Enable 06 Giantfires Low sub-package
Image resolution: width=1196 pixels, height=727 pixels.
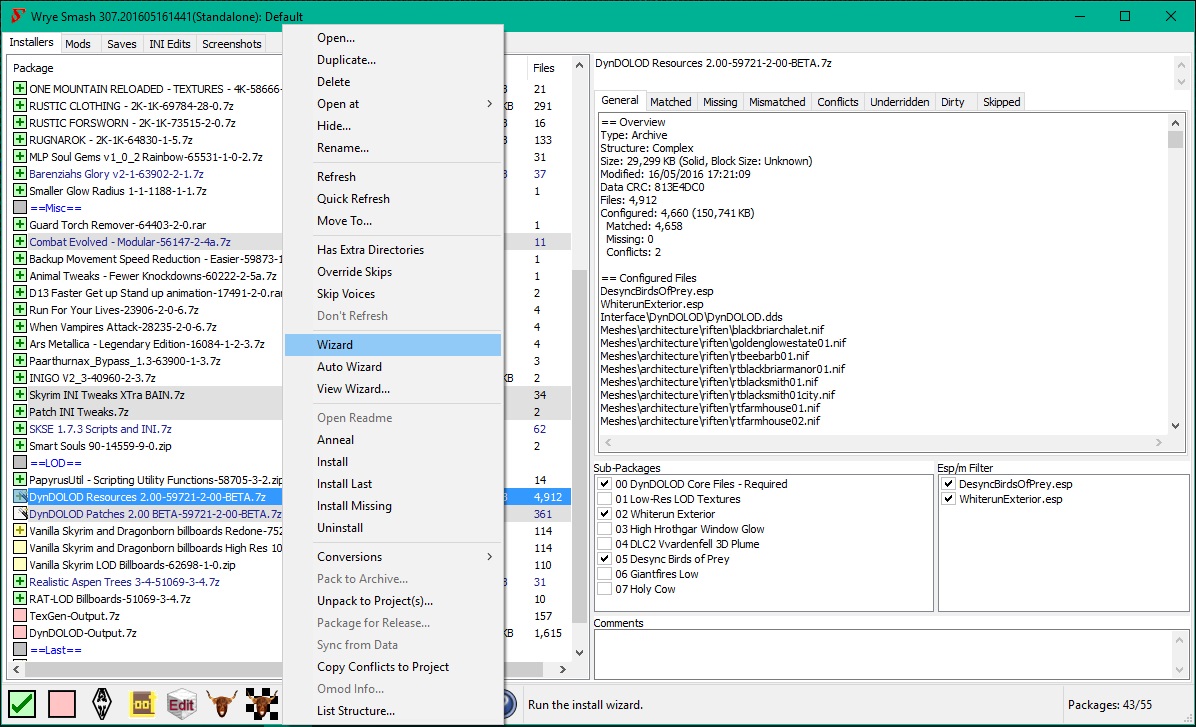pos(604,574)
